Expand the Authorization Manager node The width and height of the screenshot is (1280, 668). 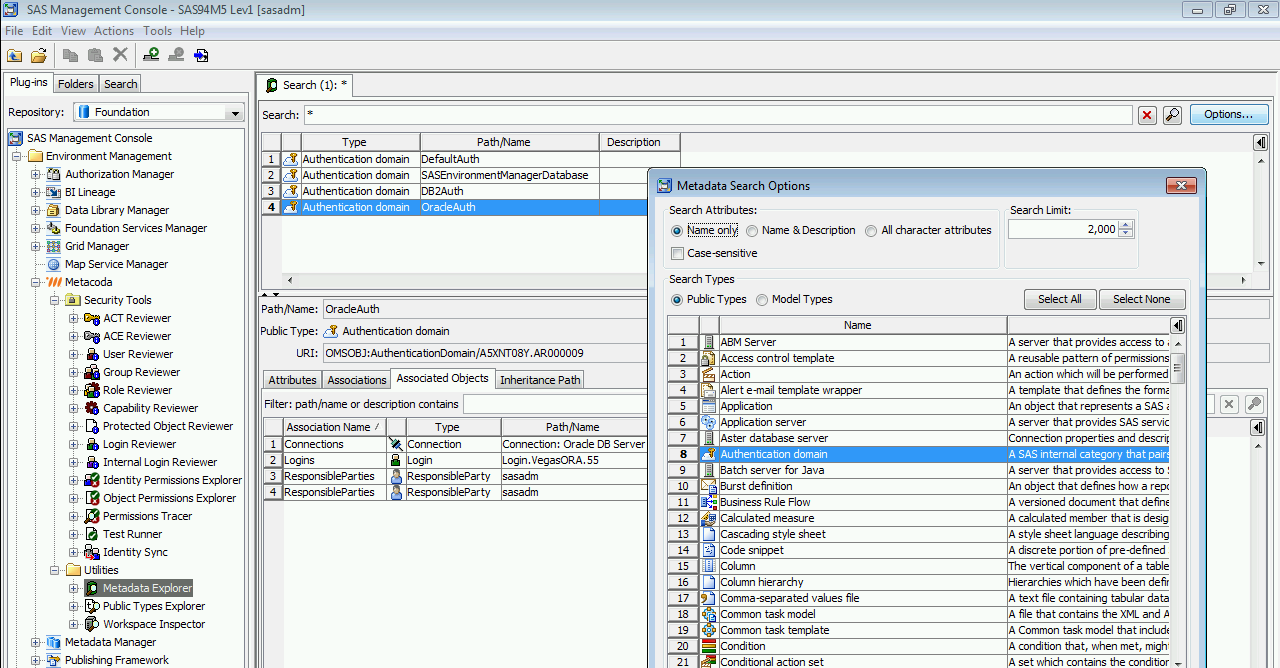point(36,174)
